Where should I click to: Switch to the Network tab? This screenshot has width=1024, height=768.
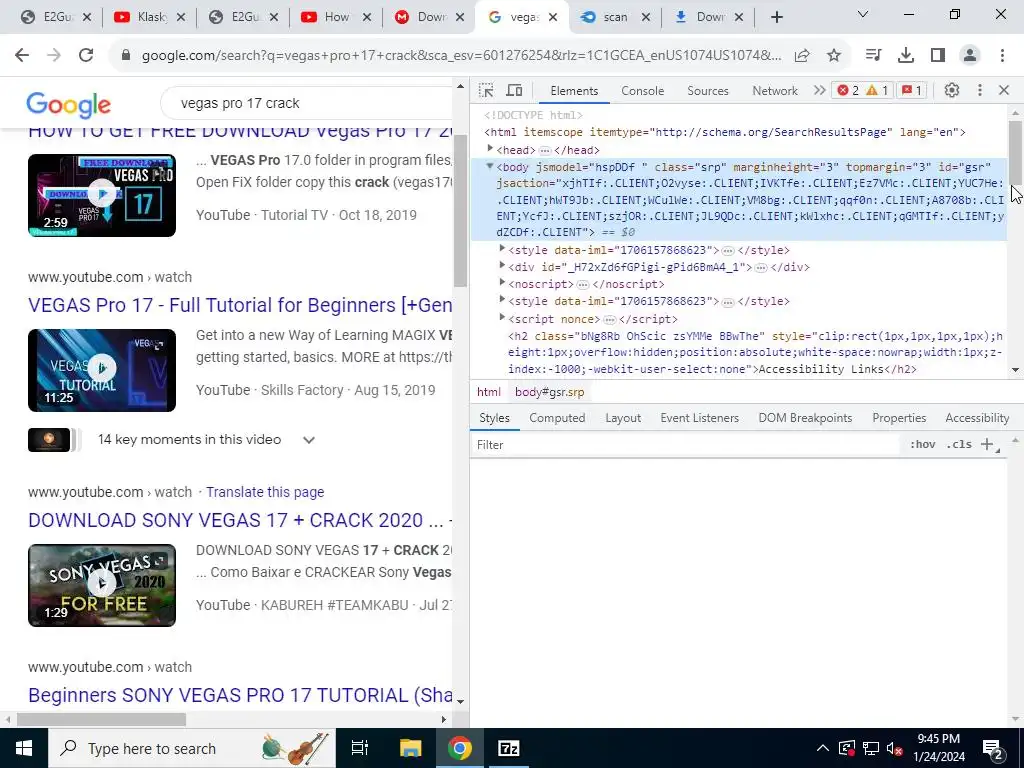pyautogui.click(x=775, y=91)
